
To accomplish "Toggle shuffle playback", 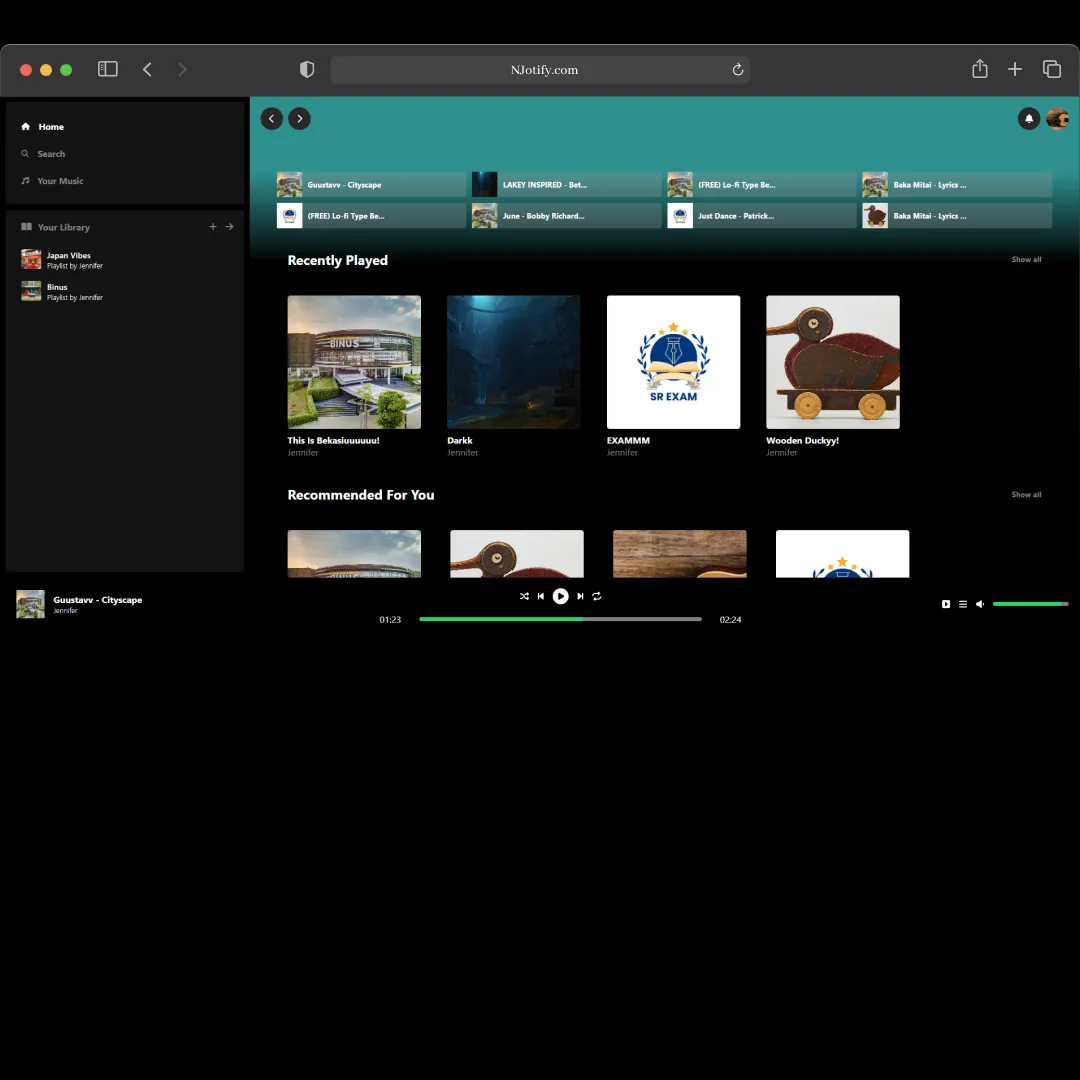I will point(524,596).
